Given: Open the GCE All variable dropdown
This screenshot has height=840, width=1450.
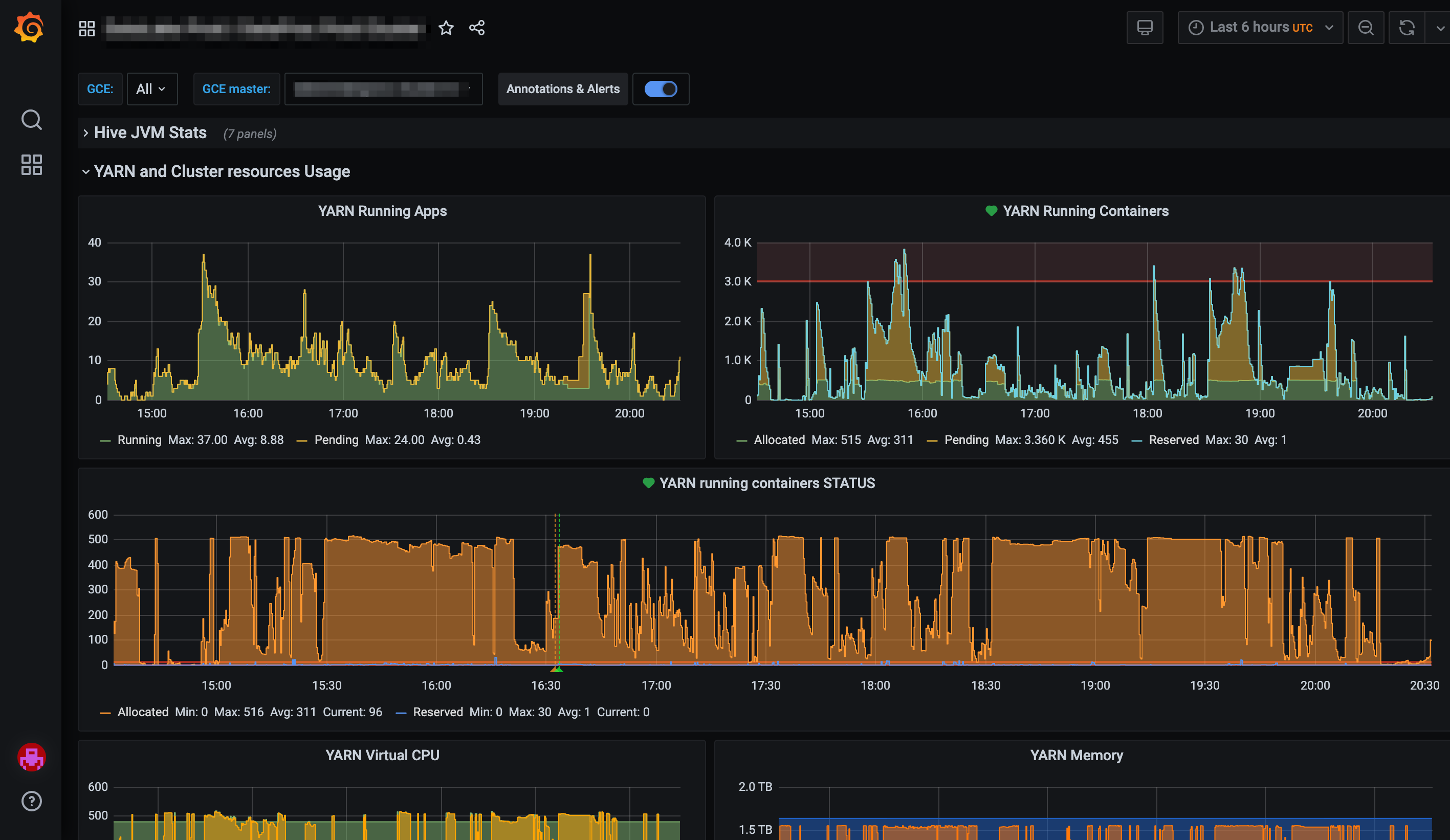Looking at the screenshot, I should (x=152, y=89).
